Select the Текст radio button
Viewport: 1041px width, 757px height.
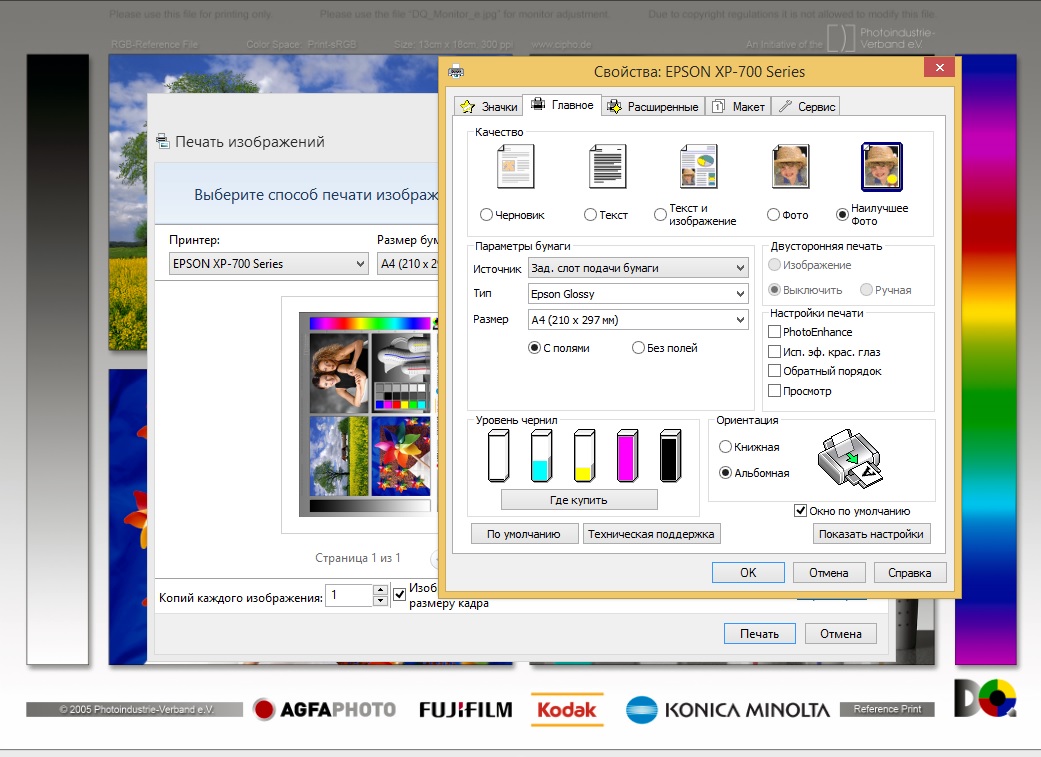coord(590,214)
